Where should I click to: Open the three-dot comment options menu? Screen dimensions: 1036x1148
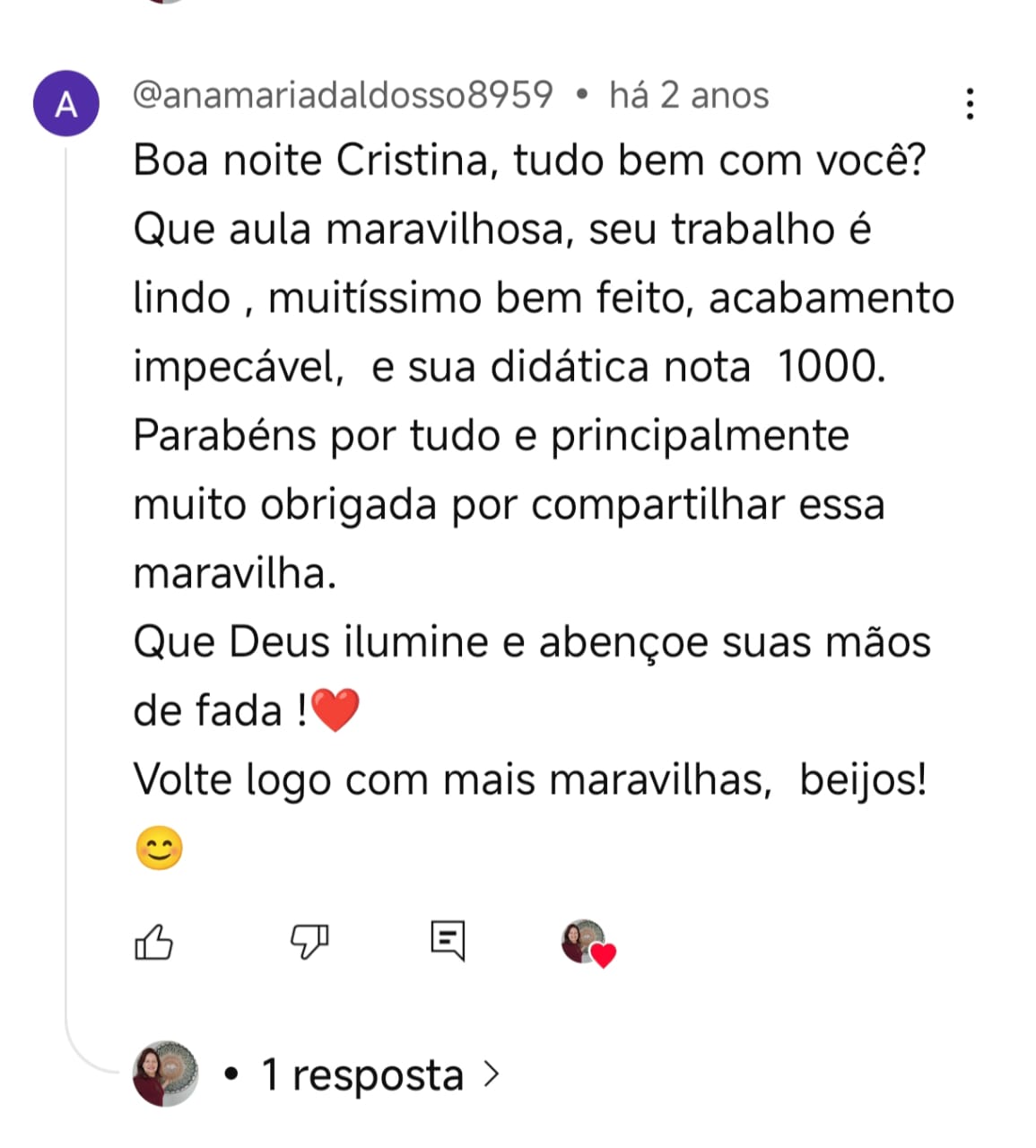970,104
